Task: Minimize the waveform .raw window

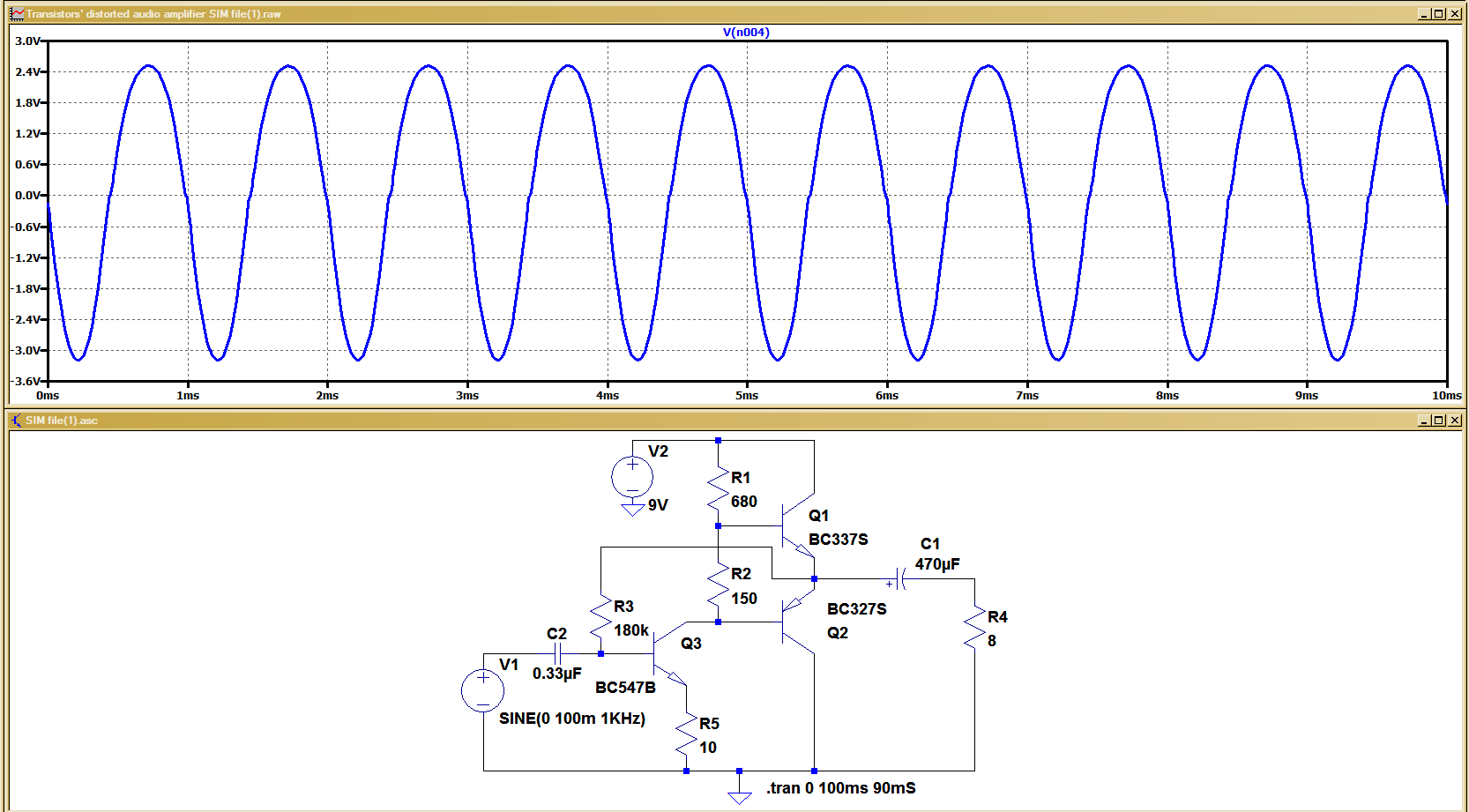Action: (x=1423, y=14)
